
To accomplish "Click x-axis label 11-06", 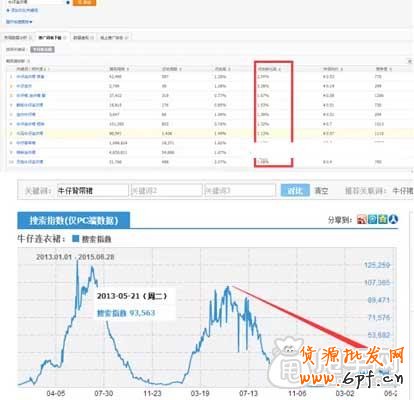I will pyautogui.click(x=297, y=393).
